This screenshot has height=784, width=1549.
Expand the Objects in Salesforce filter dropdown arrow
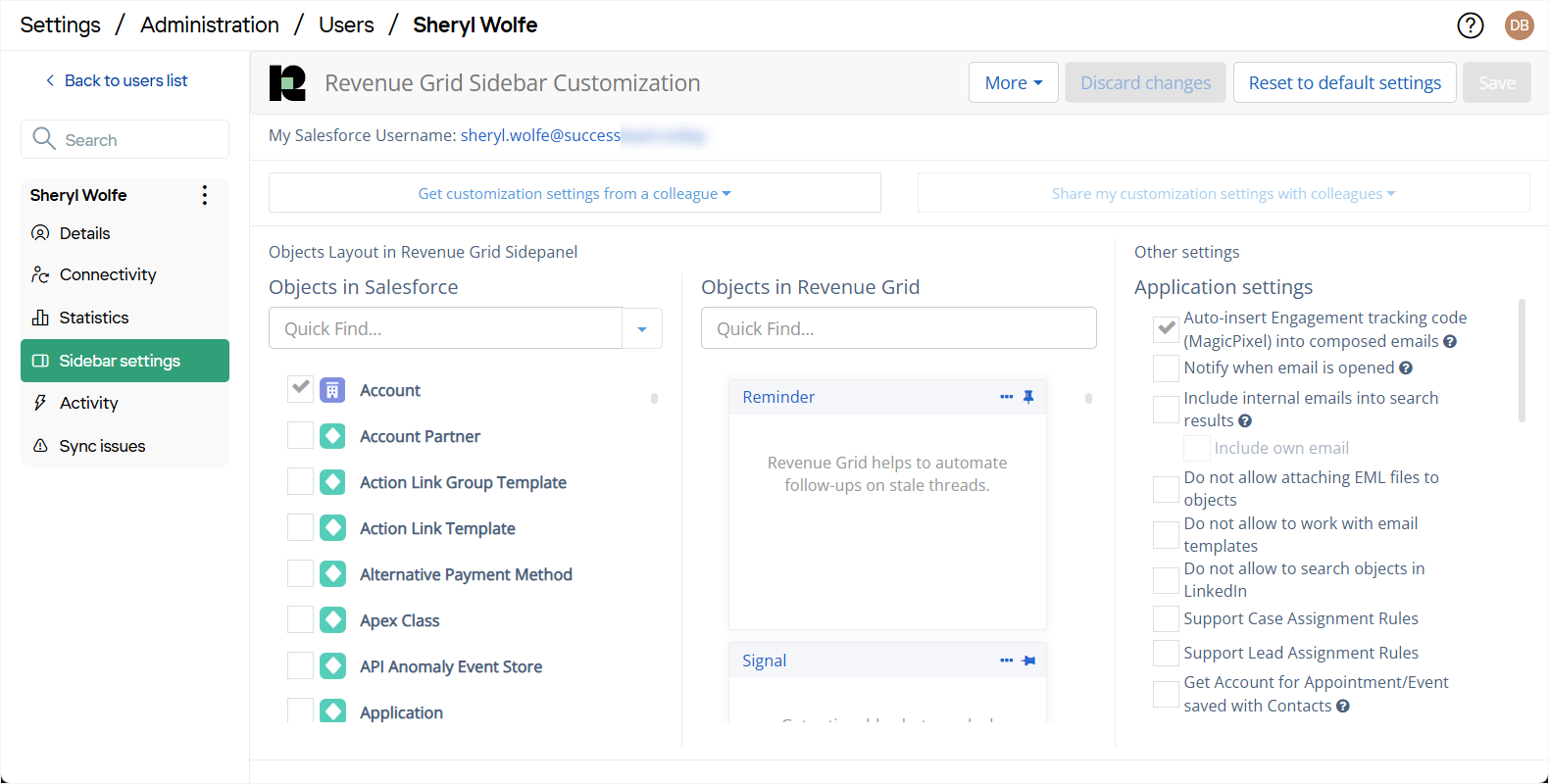click(x=642, y=328)
